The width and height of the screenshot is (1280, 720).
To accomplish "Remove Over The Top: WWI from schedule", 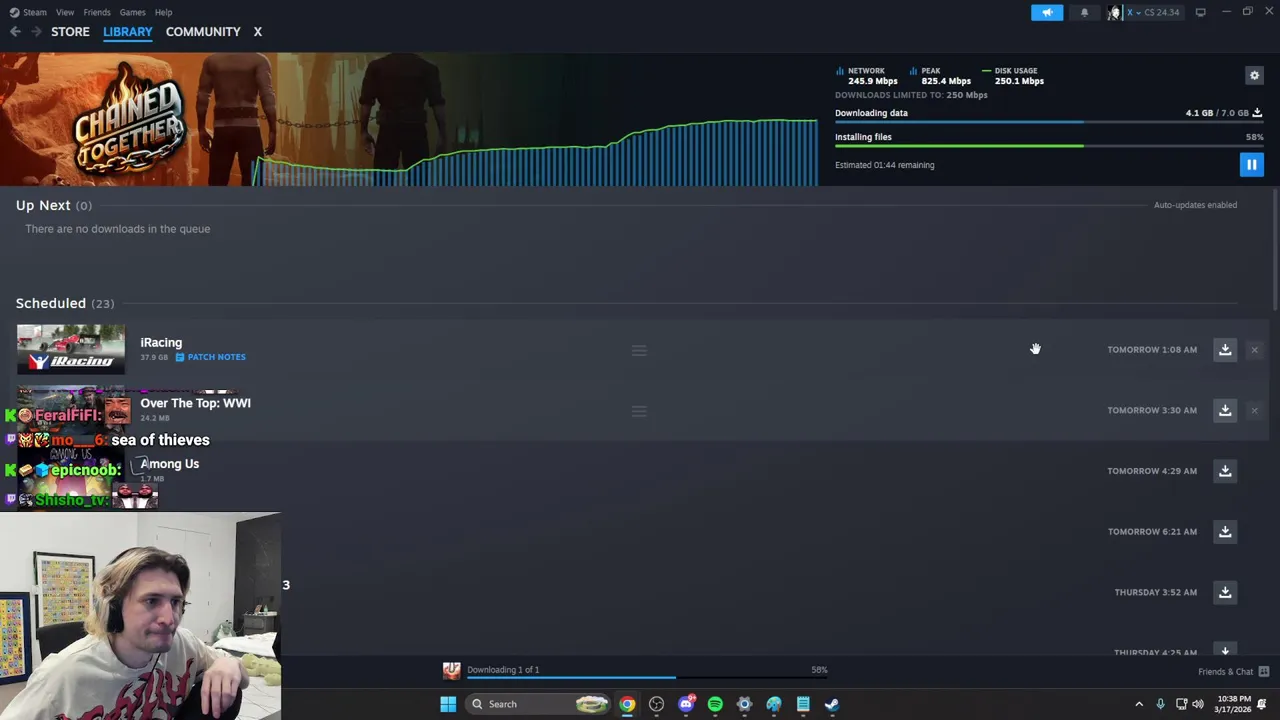I will 1254,410.
